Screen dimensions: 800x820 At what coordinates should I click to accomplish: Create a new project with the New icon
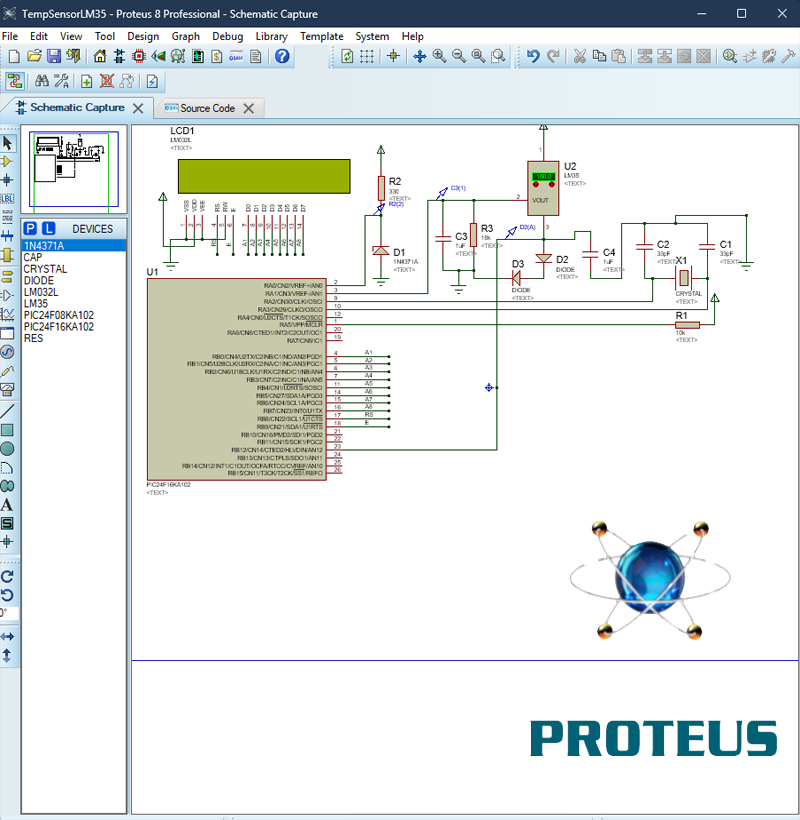14,56
